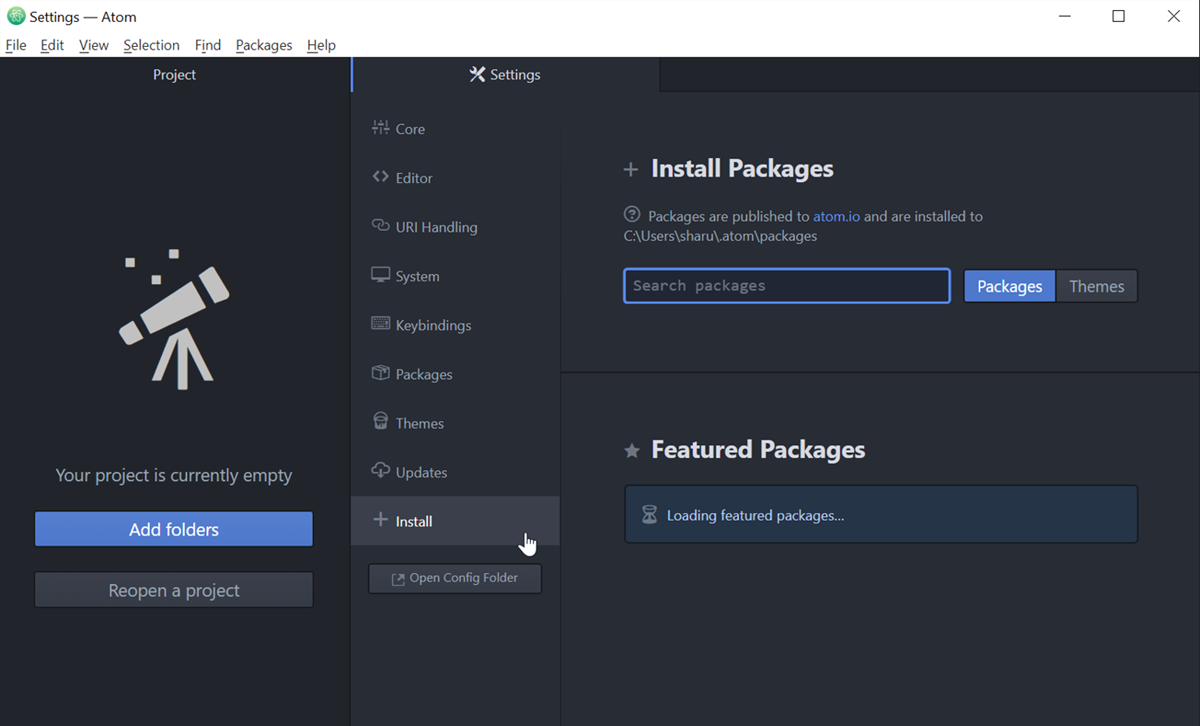Click the Add folders button

(174, 529)
